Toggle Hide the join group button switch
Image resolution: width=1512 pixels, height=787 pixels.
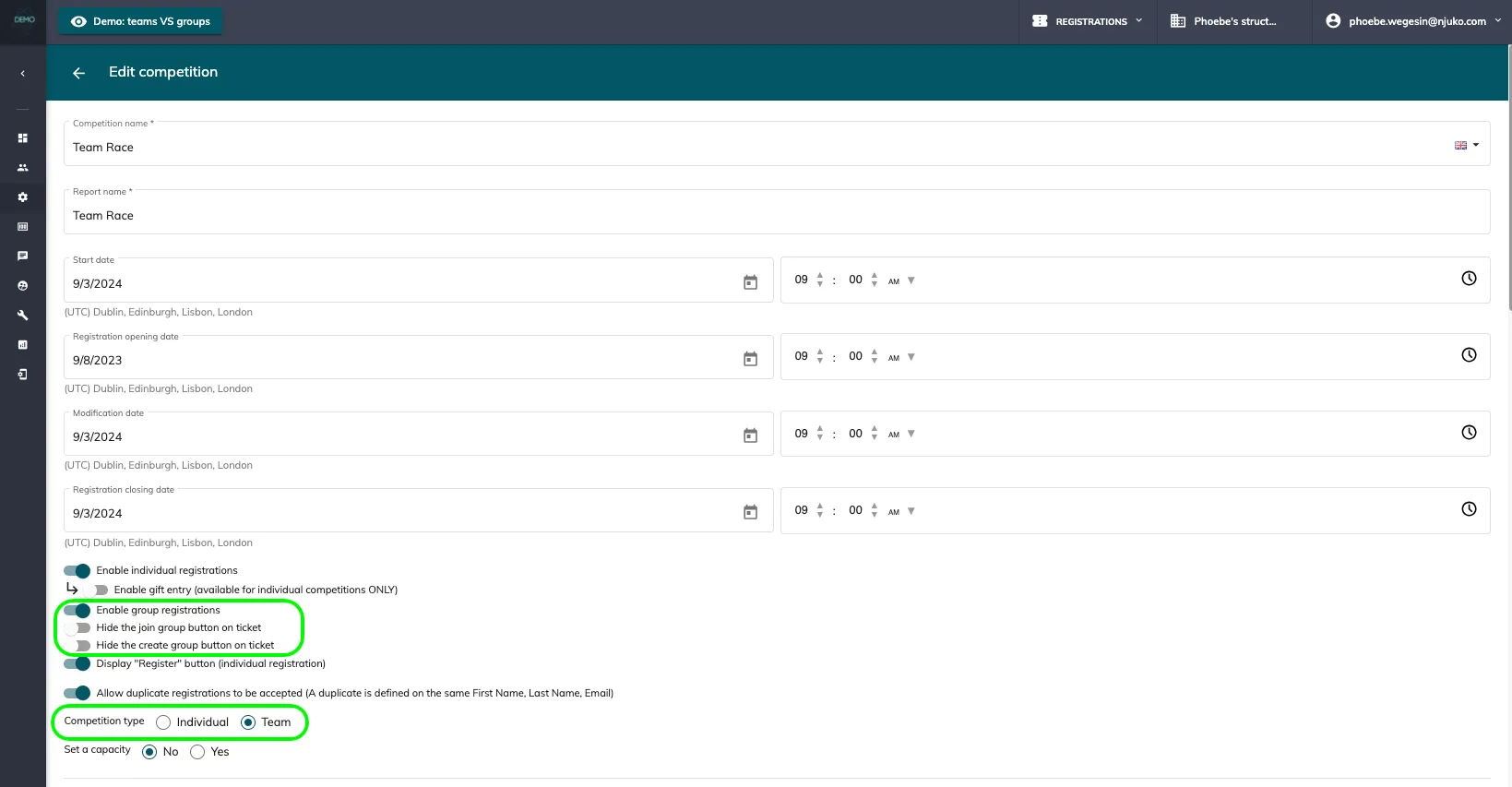[x=77, y=628]
